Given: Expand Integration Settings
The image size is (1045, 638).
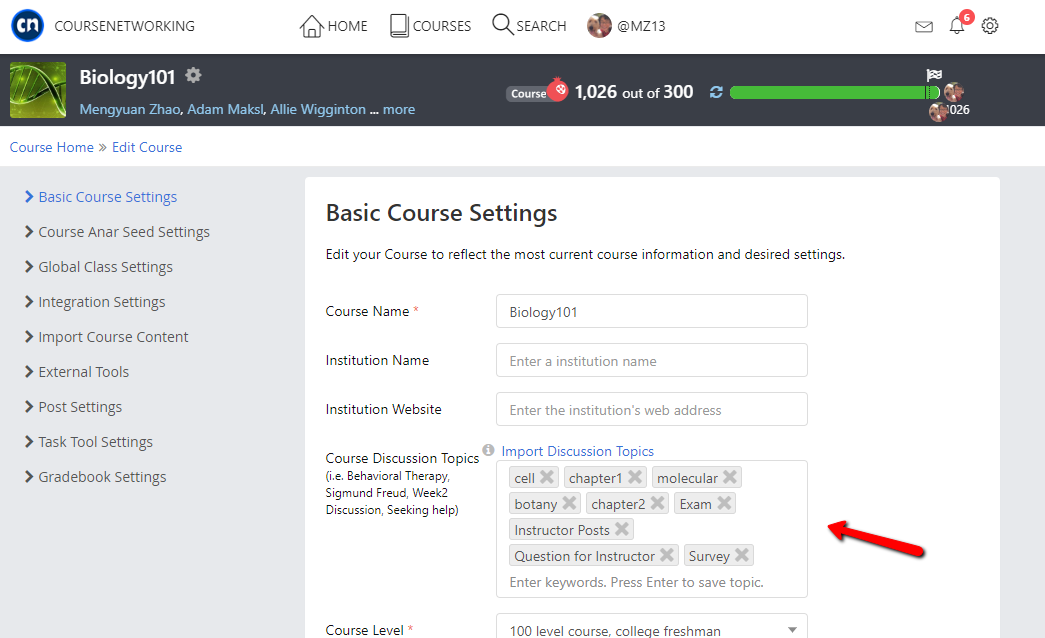Looking at the screenshot, I should 101,302.
